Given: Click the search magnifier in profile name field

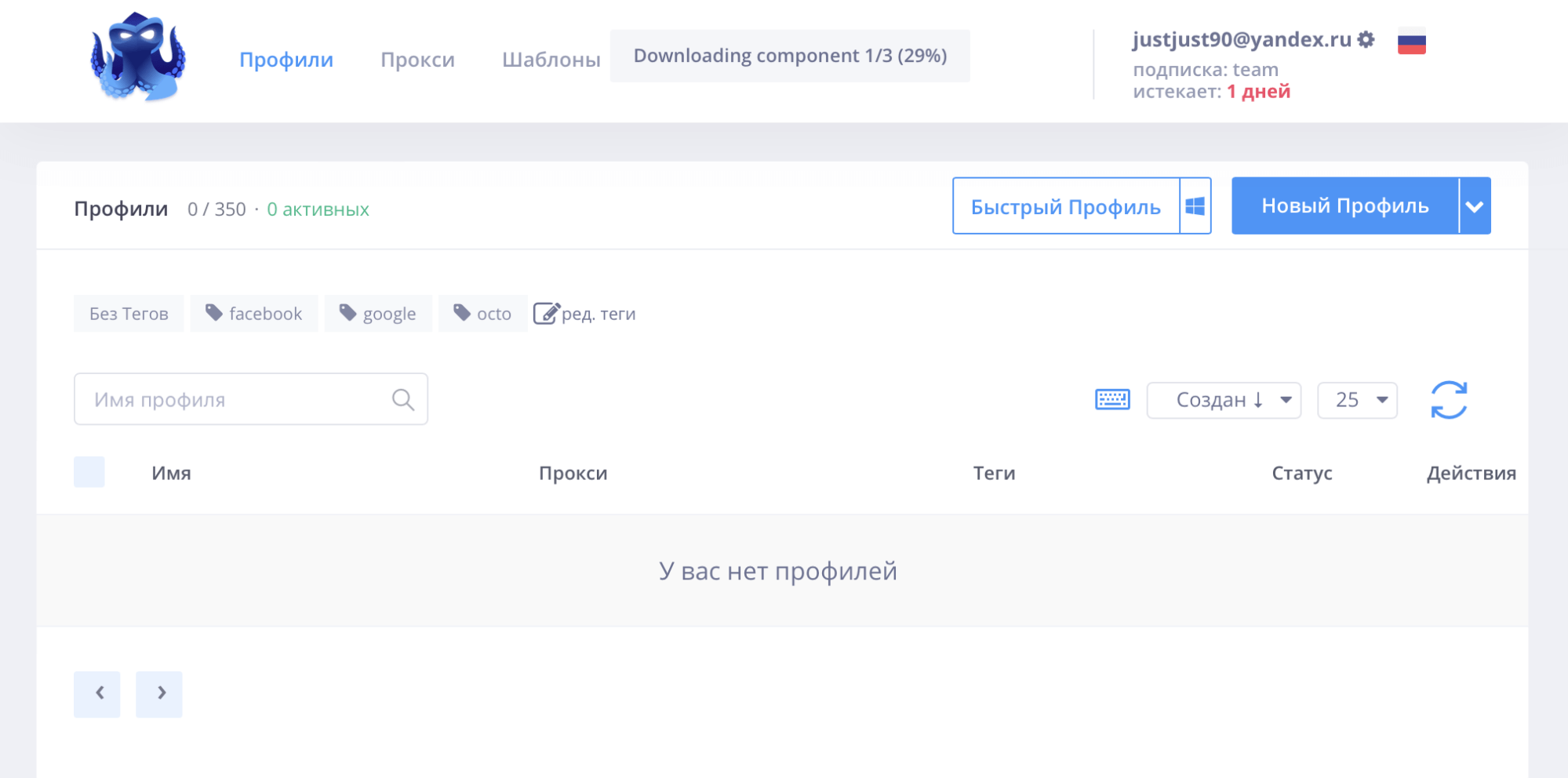Looking at the screenshot, I should (x=403, y=398).
